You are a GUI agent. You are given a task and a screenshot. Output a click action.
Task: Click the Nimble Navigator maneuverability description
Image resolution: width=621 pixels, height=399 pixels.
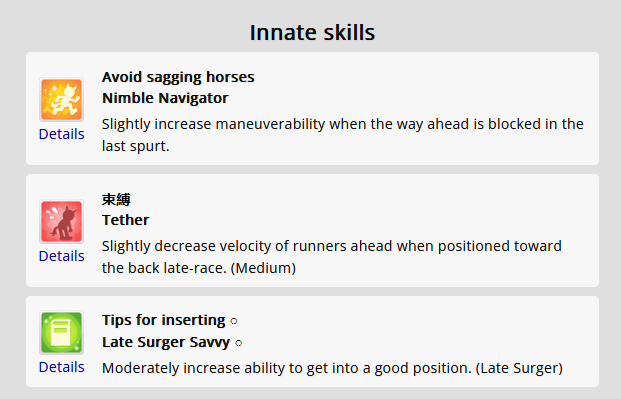343,135
